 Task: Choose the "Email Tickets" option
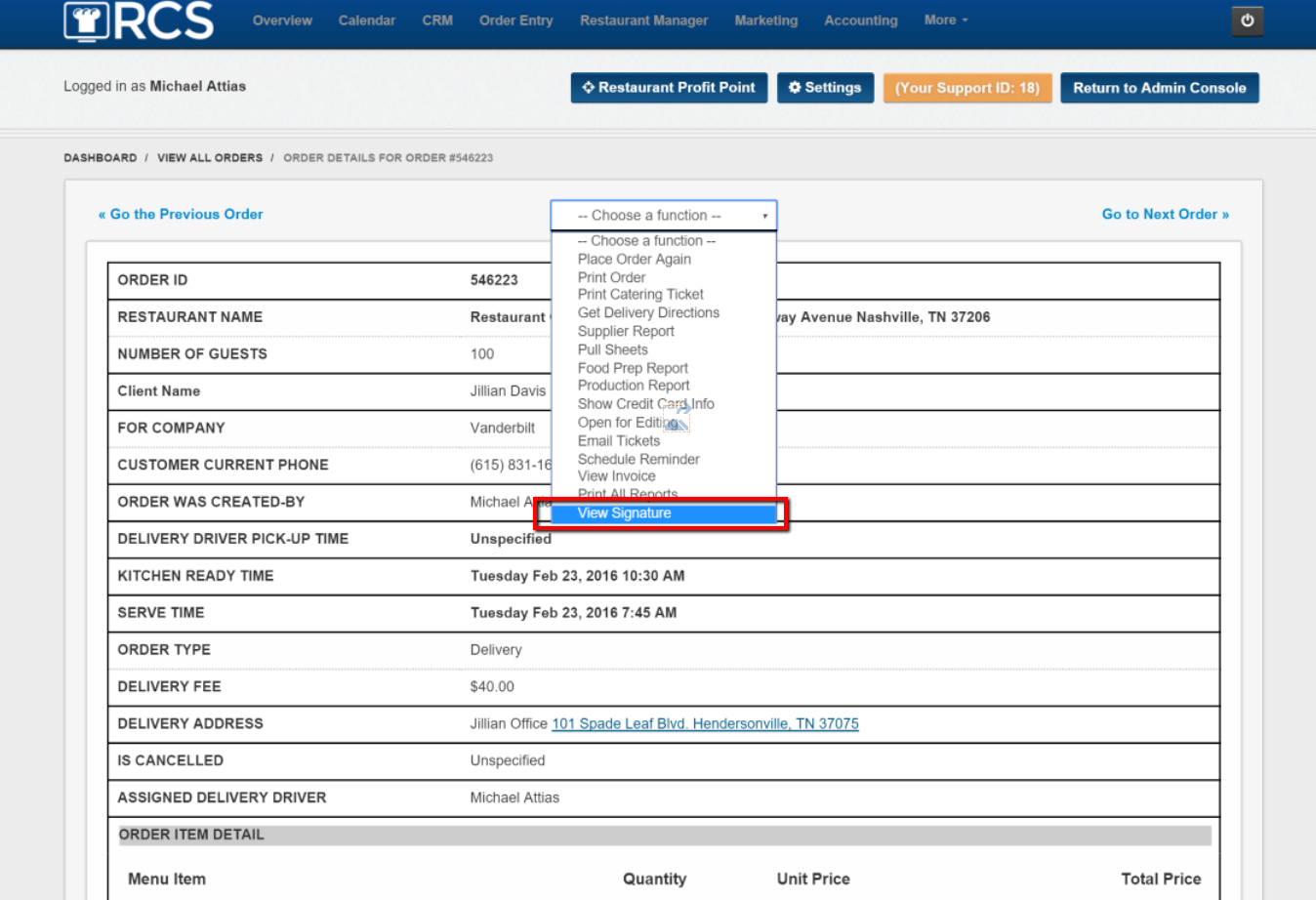point(619,440)
